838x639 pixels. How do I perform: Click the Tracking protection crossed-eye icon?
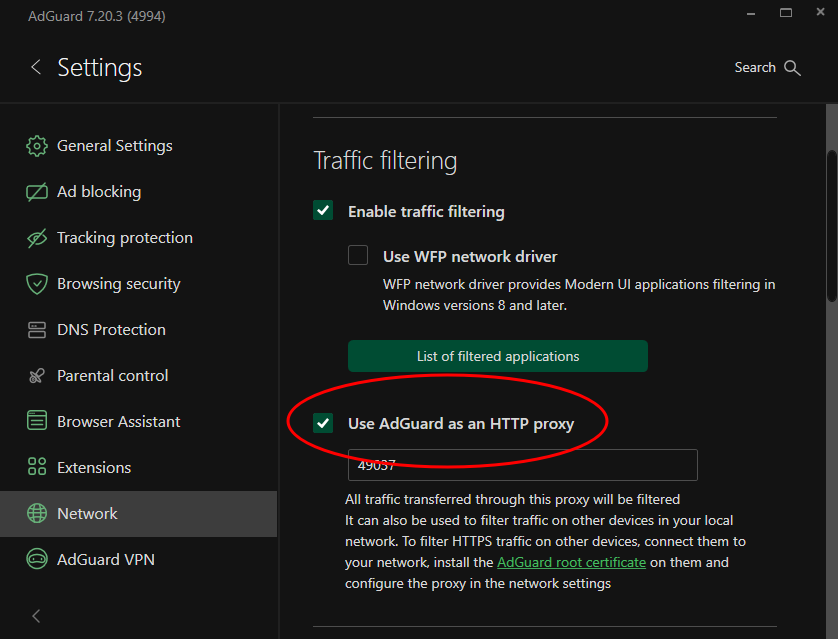36,238
